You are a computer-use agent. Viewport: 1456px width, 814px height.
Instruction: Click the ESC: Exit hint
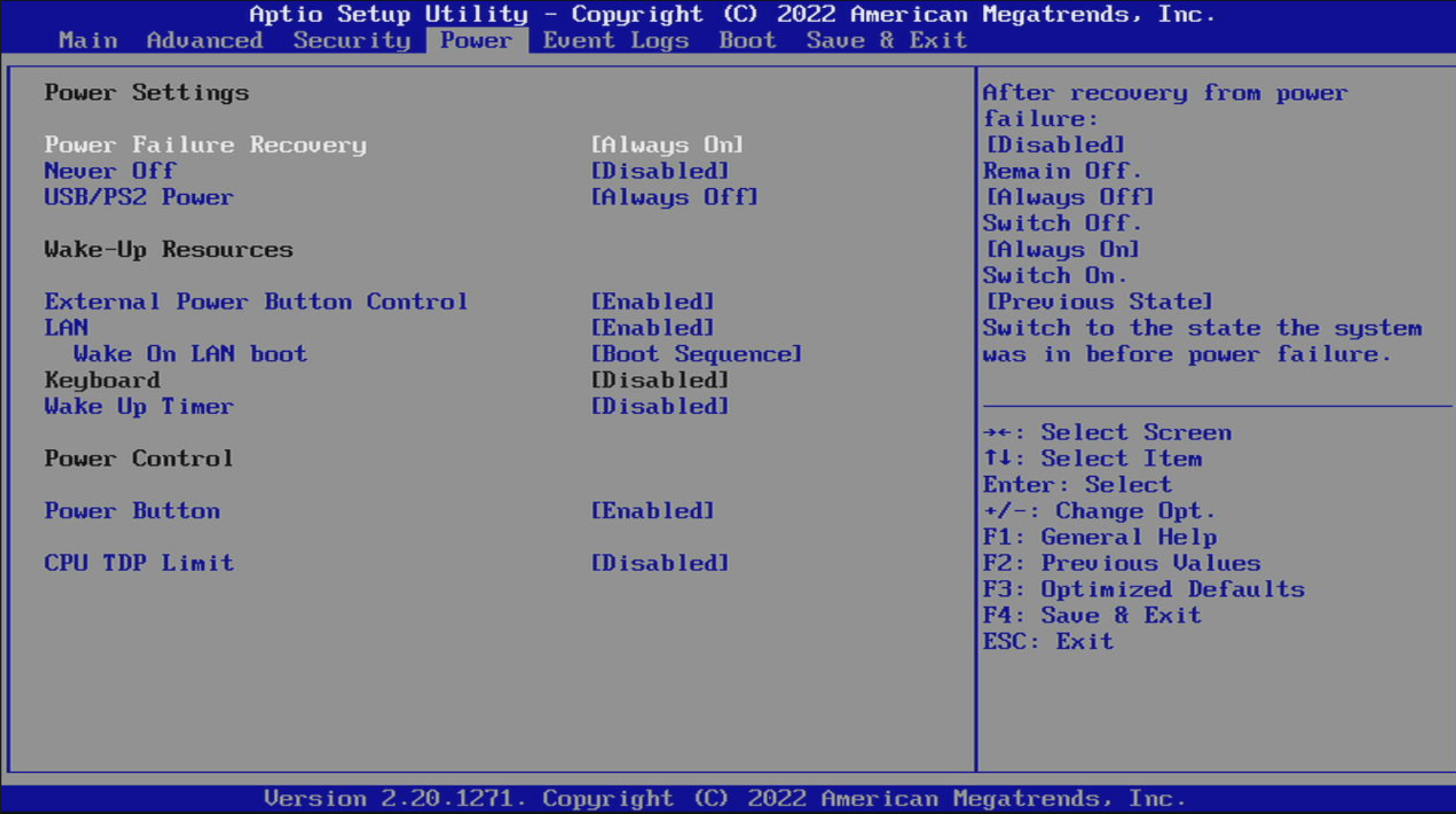coord(1048,642)
